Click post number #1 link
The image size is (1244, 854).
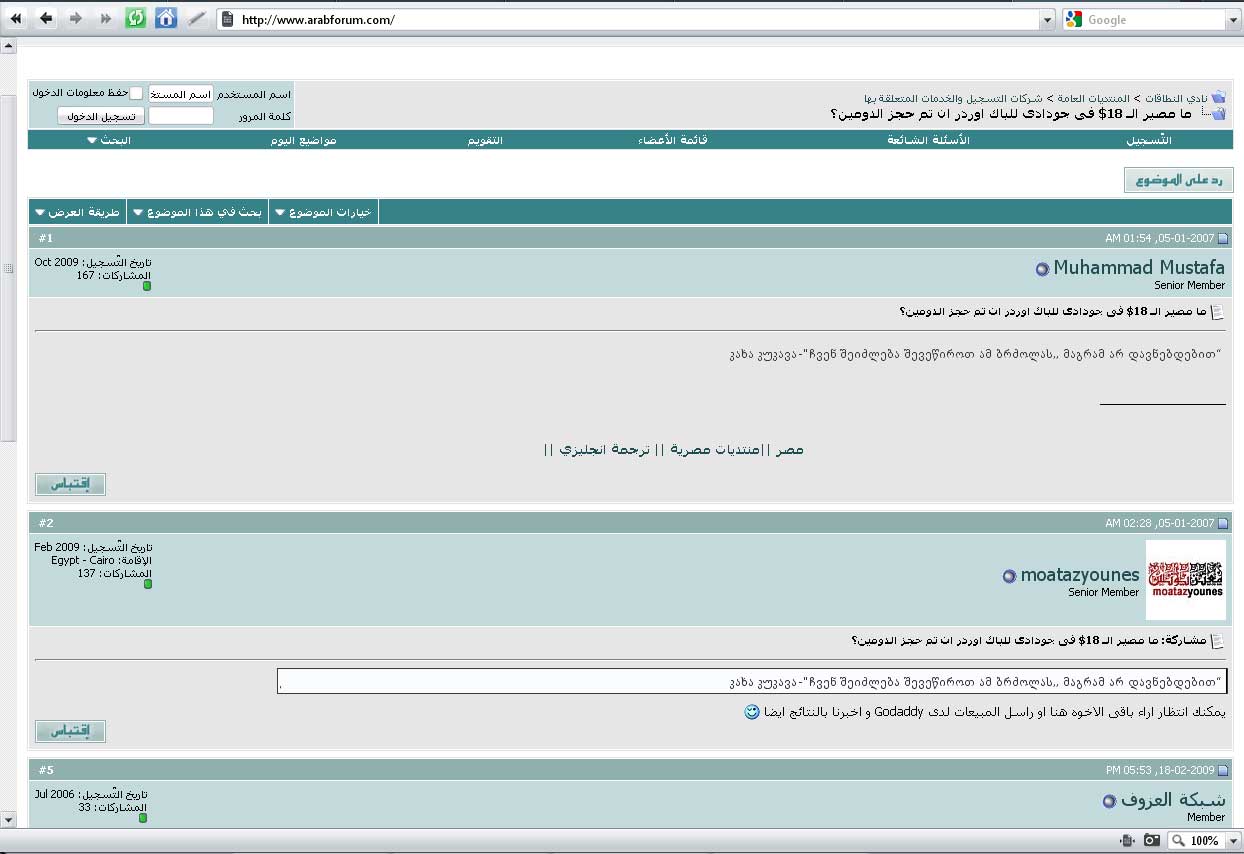tap(46, 238)
